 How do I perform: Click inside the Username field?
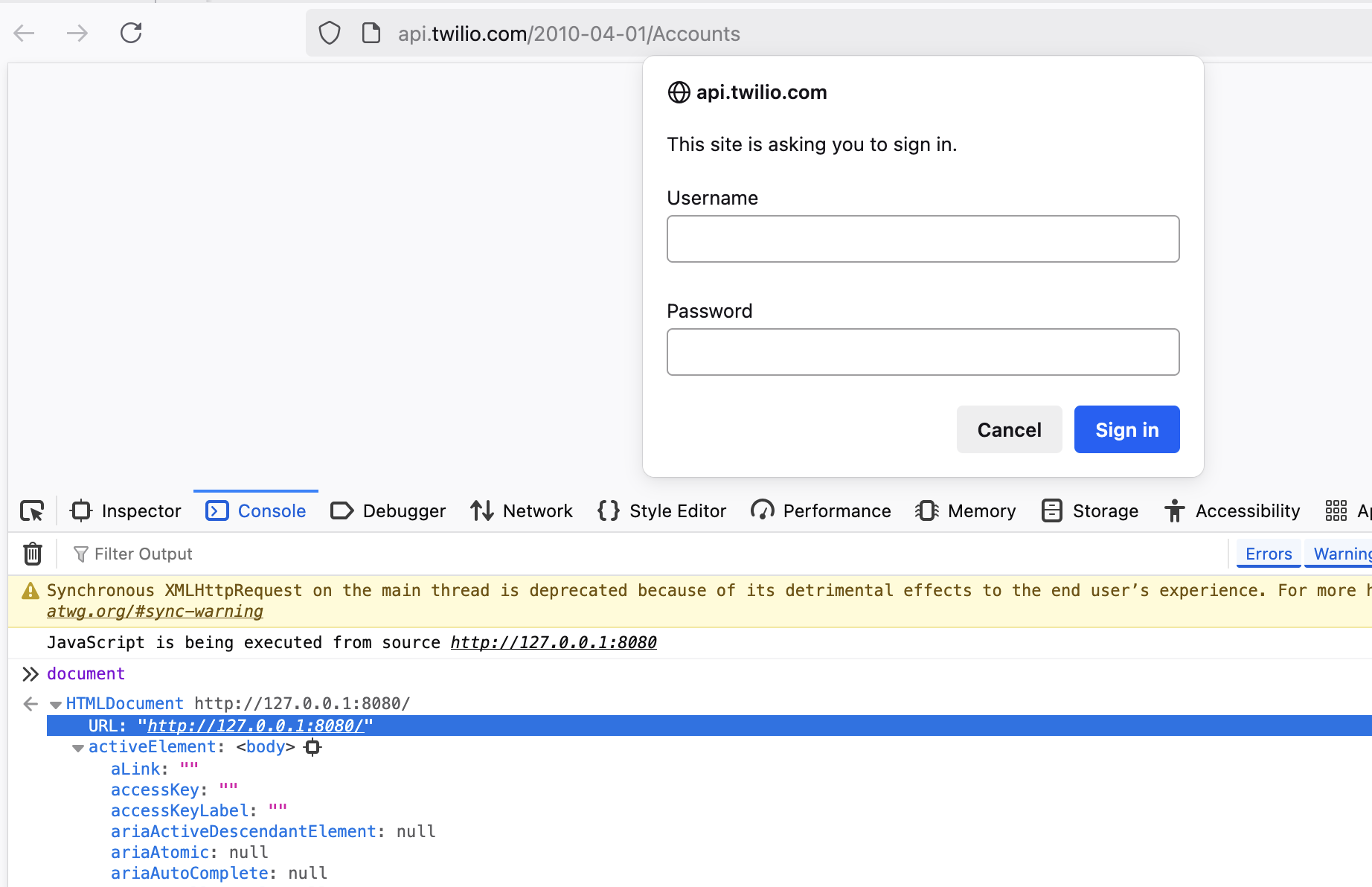(923, 238)
